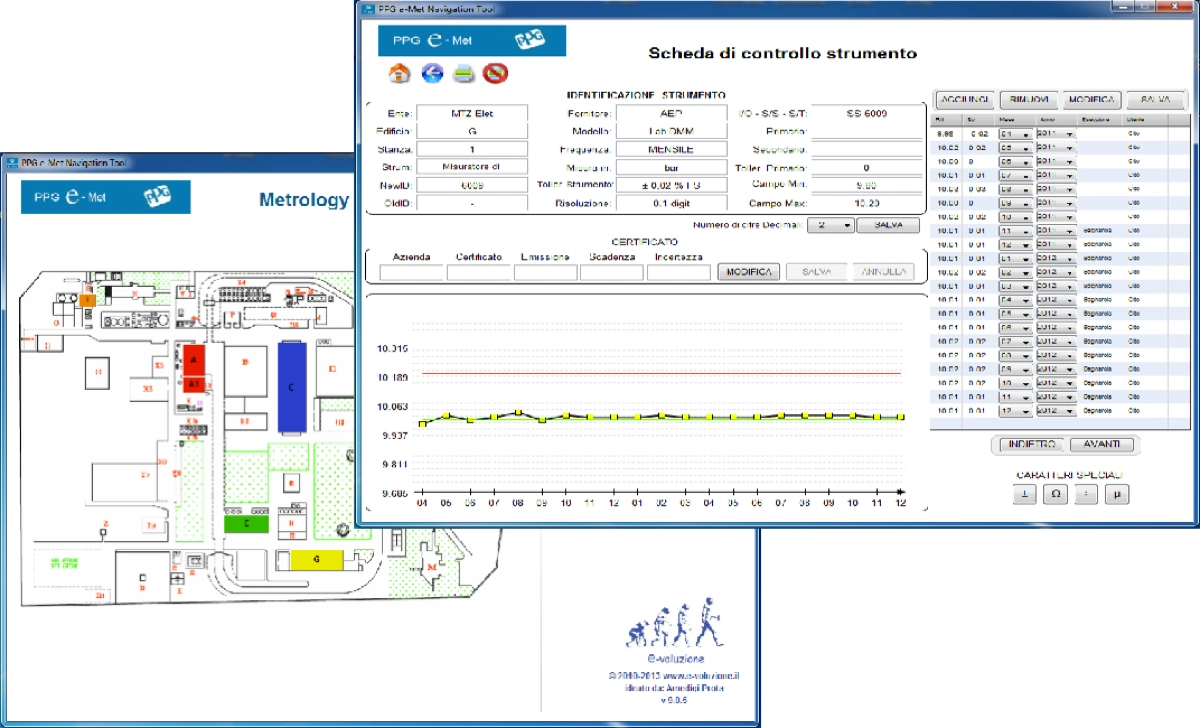Click the PPG logo in the Metrology map window
1200x728 pixels.
tap(158, 196)
